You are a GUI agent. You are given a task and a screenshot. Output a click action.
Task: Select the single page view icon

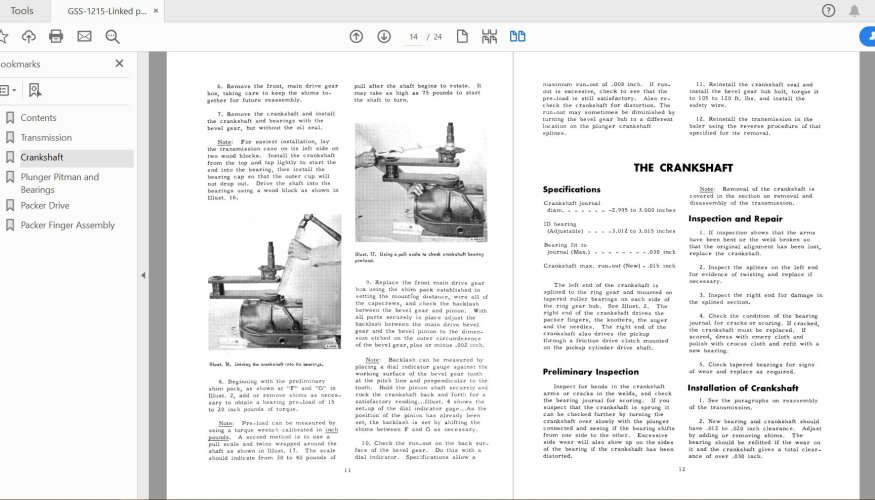click(x=462, y=36)
